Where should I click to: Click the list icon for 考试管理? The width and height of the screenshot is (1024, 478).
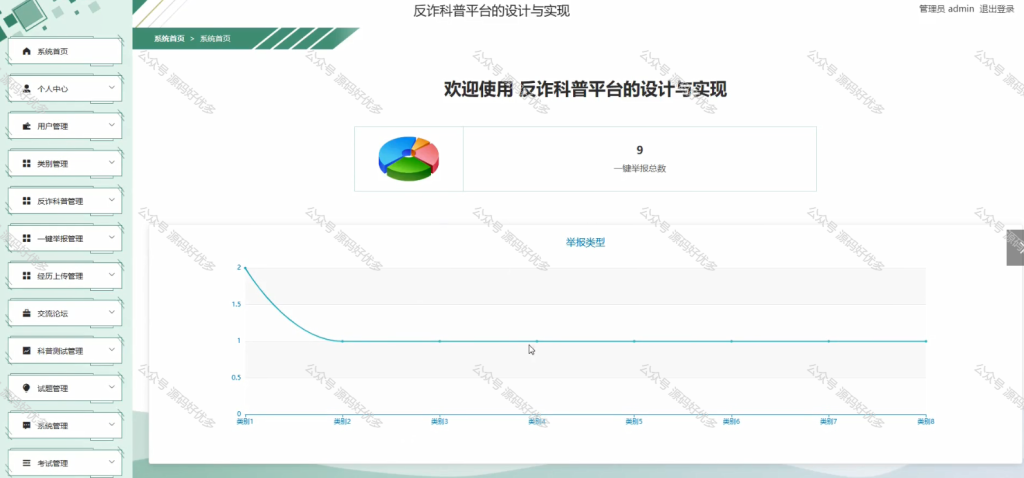(x=27, y=463)
